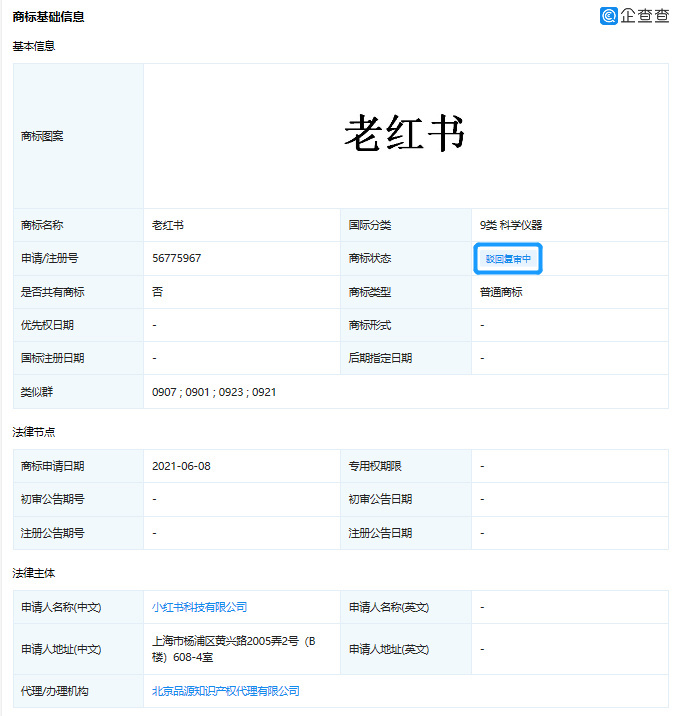Click the 代理/办理机构 field label
679x716 pixels.
click(55, 691)
